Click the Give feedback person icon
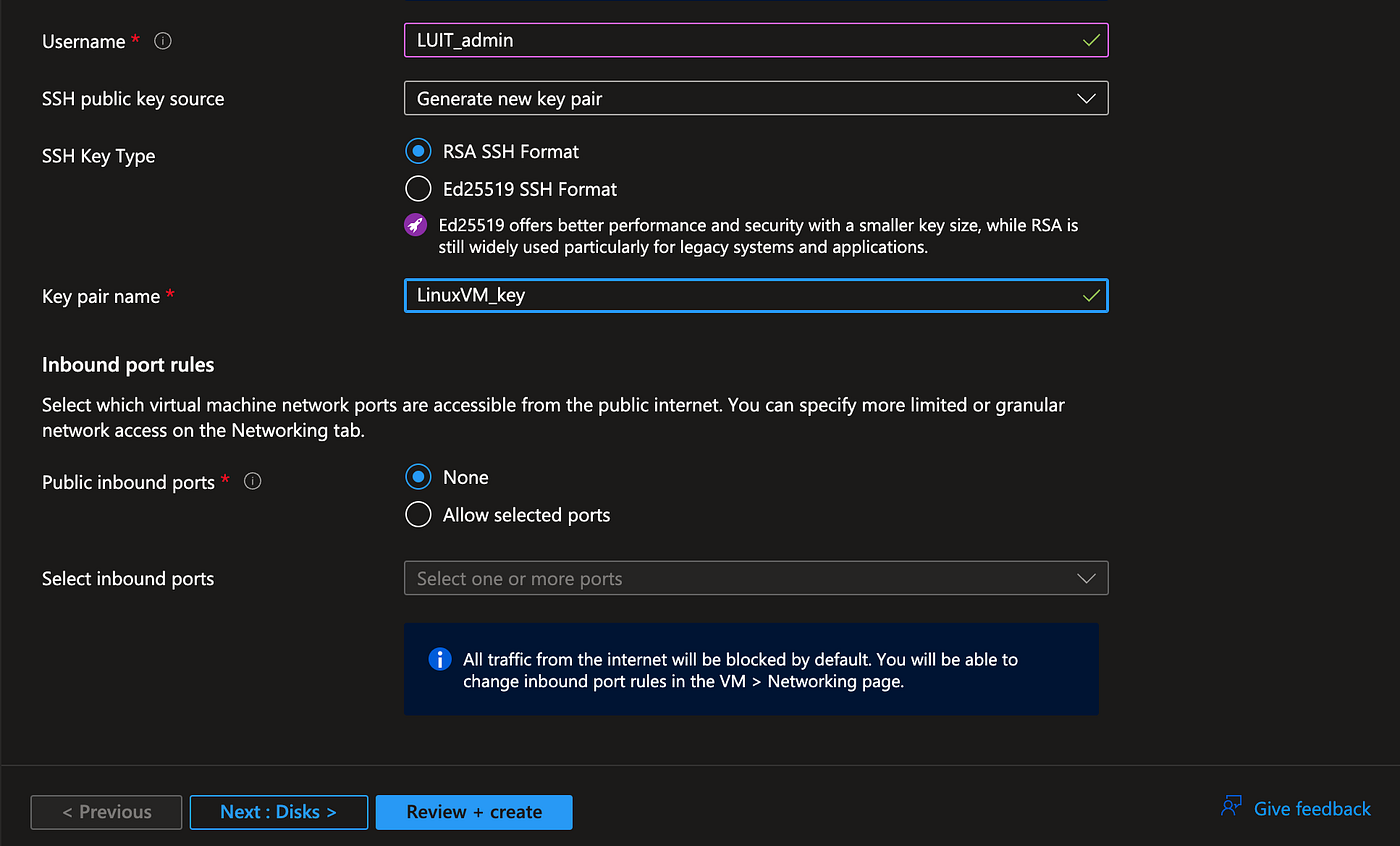The image size is (1400, 846). (x=1232, y=807)
